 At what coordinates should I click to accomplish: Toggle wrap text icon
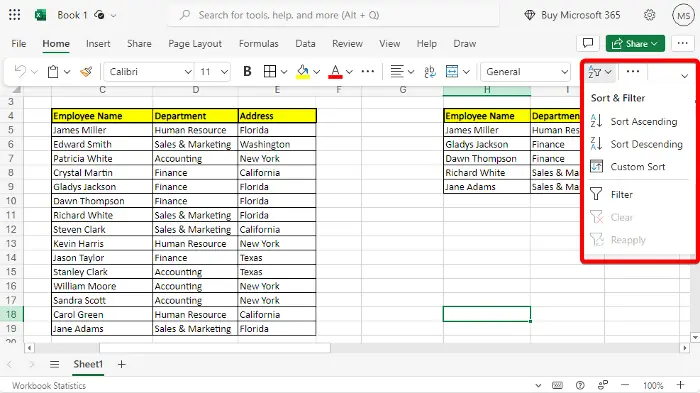pos(430,71)
